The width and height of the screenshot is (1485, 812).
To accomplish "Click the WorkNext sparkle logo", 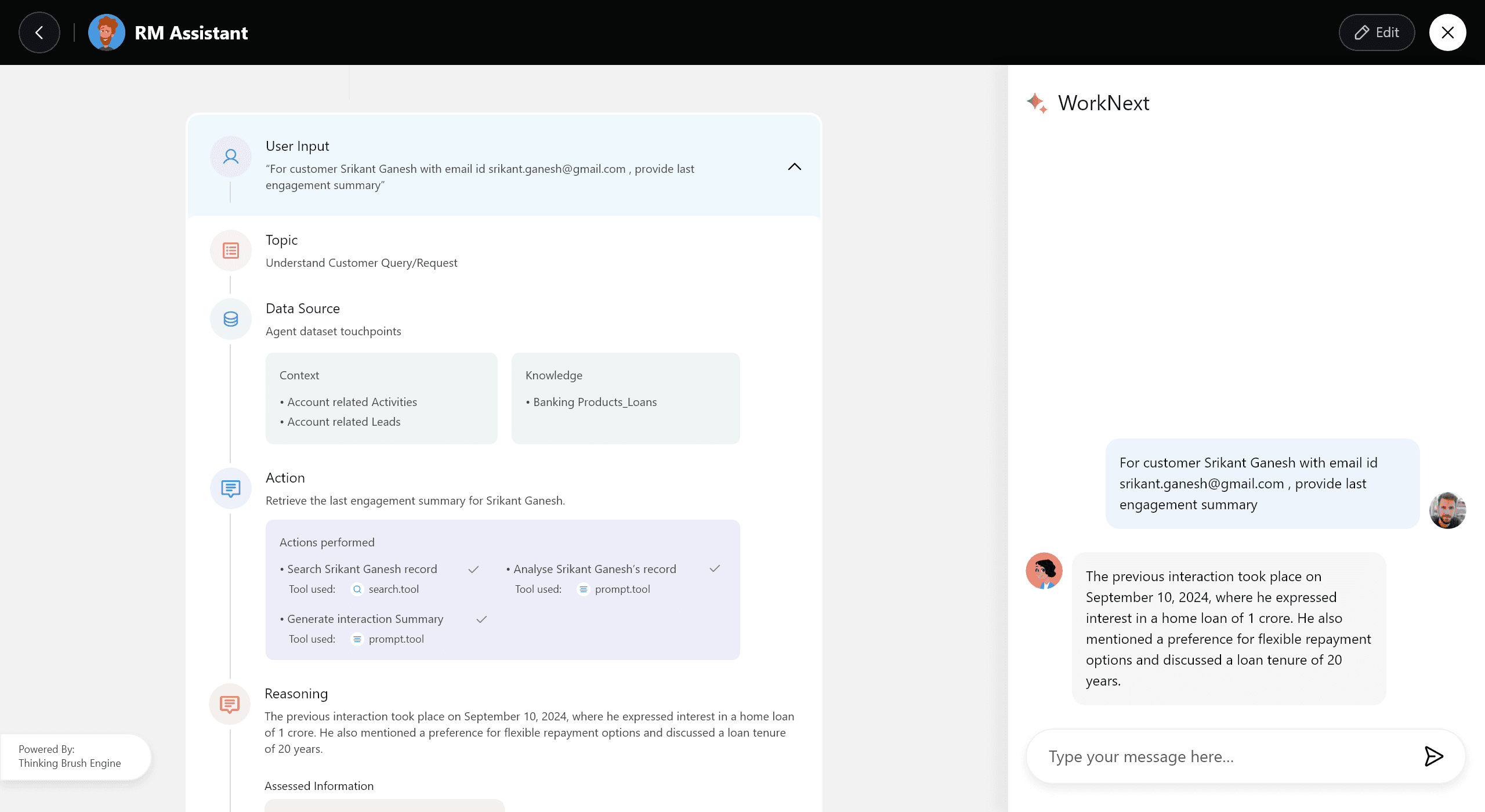I will click(1037, 103).
